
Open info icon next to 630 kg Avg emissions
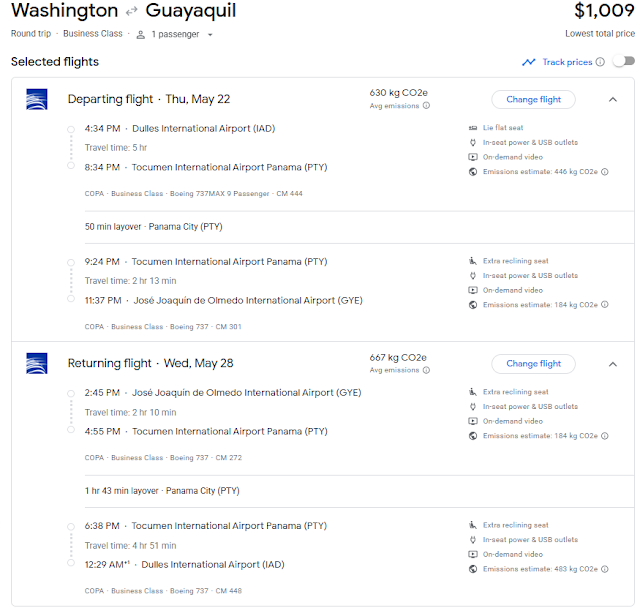pos(426,106)
